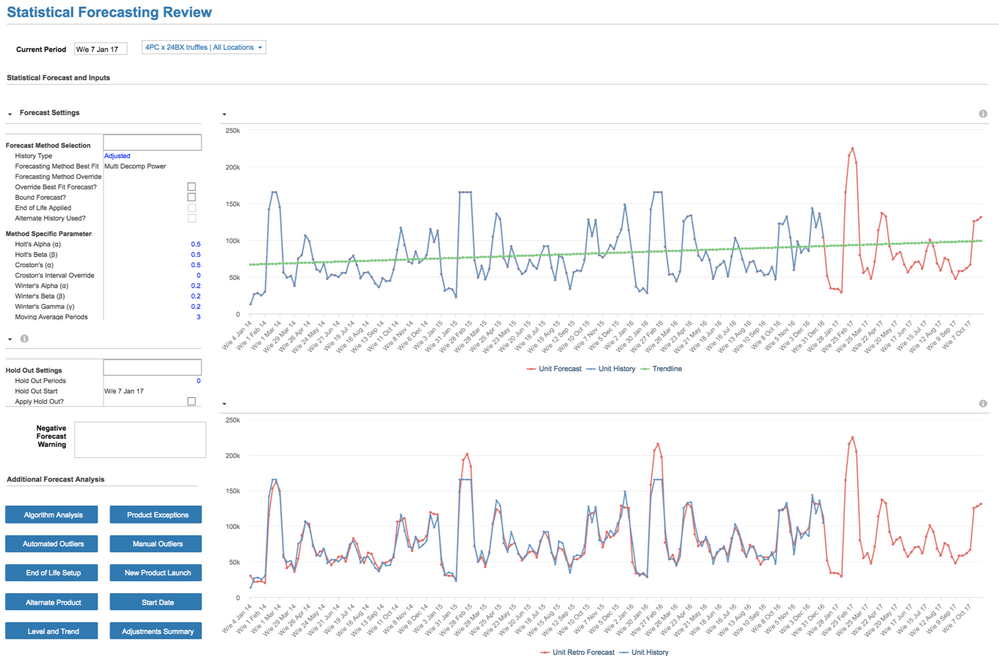Launch New Product Launch setup
Image resolution: width=999 pixels, height=656 pixels.
157,572
